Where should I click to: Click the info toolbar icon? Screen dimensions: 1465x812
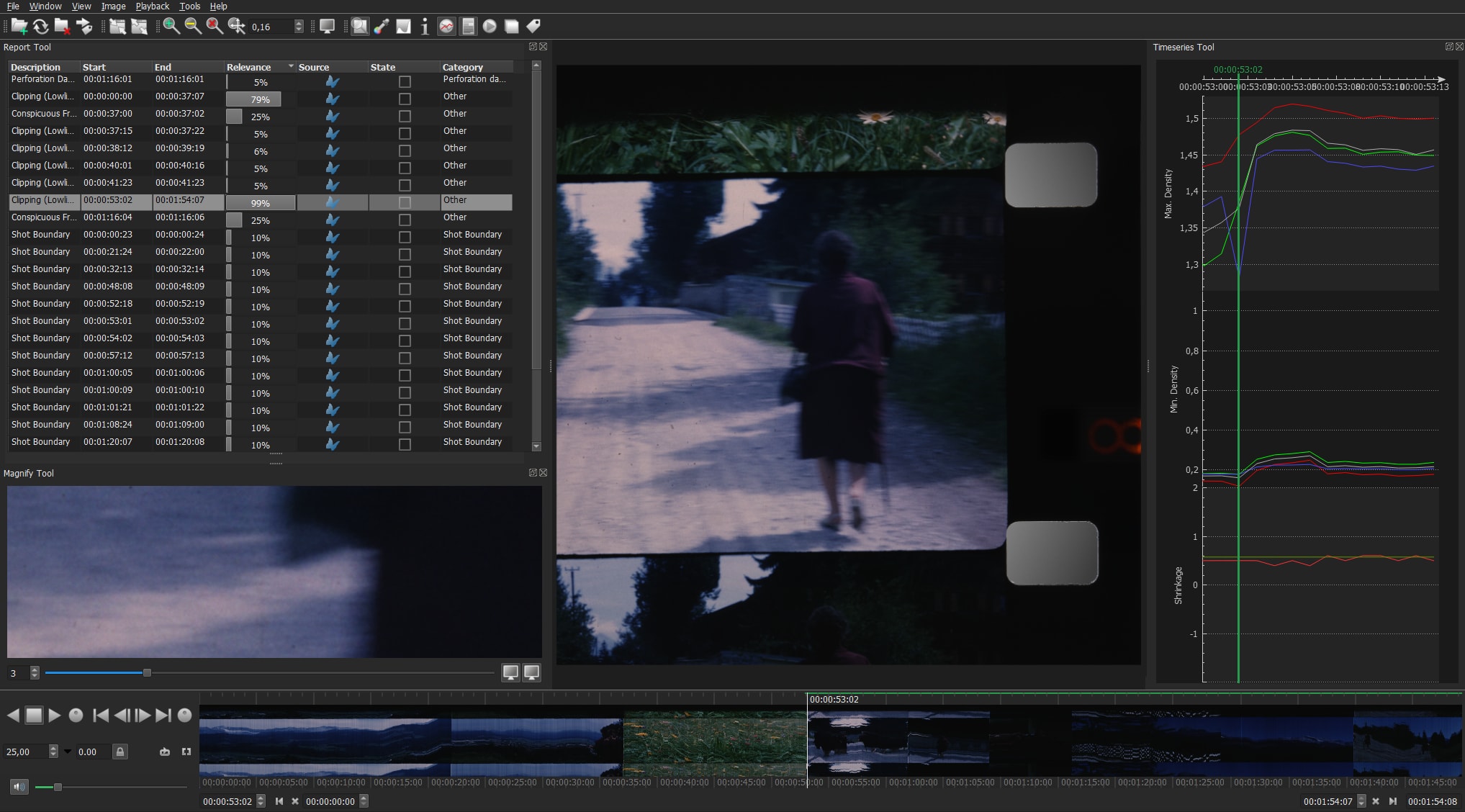click(425, 27)
